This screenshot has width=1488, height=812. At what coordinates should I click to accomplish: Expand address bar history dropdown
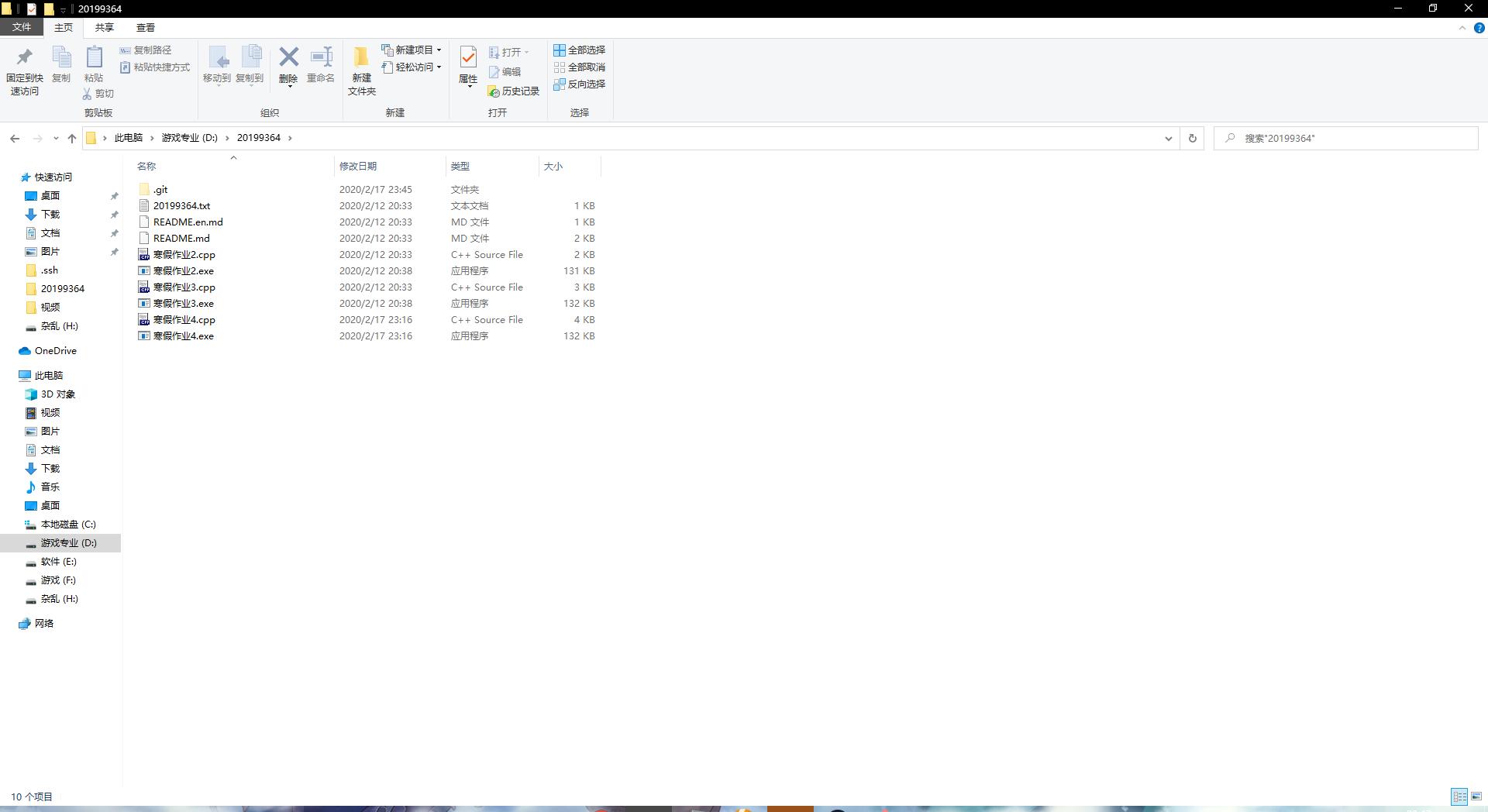[x=1168, y=139]
